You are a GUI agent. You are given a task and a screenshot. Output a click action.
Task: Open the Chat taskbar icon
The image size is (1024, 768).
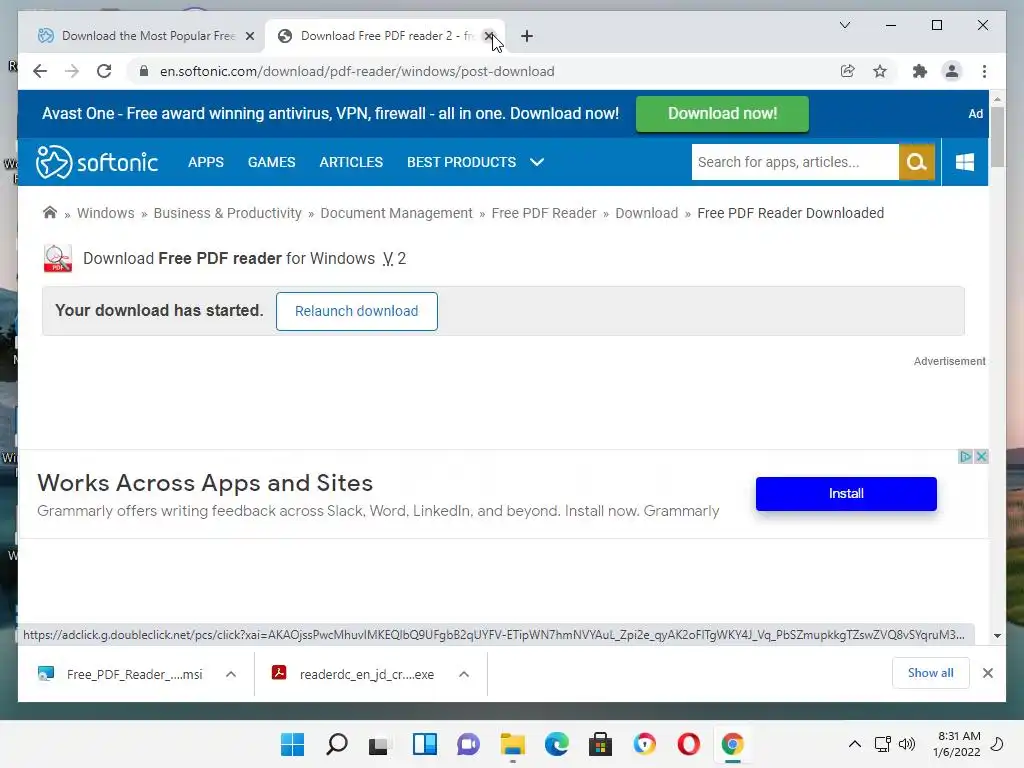(x=468, y=744)
